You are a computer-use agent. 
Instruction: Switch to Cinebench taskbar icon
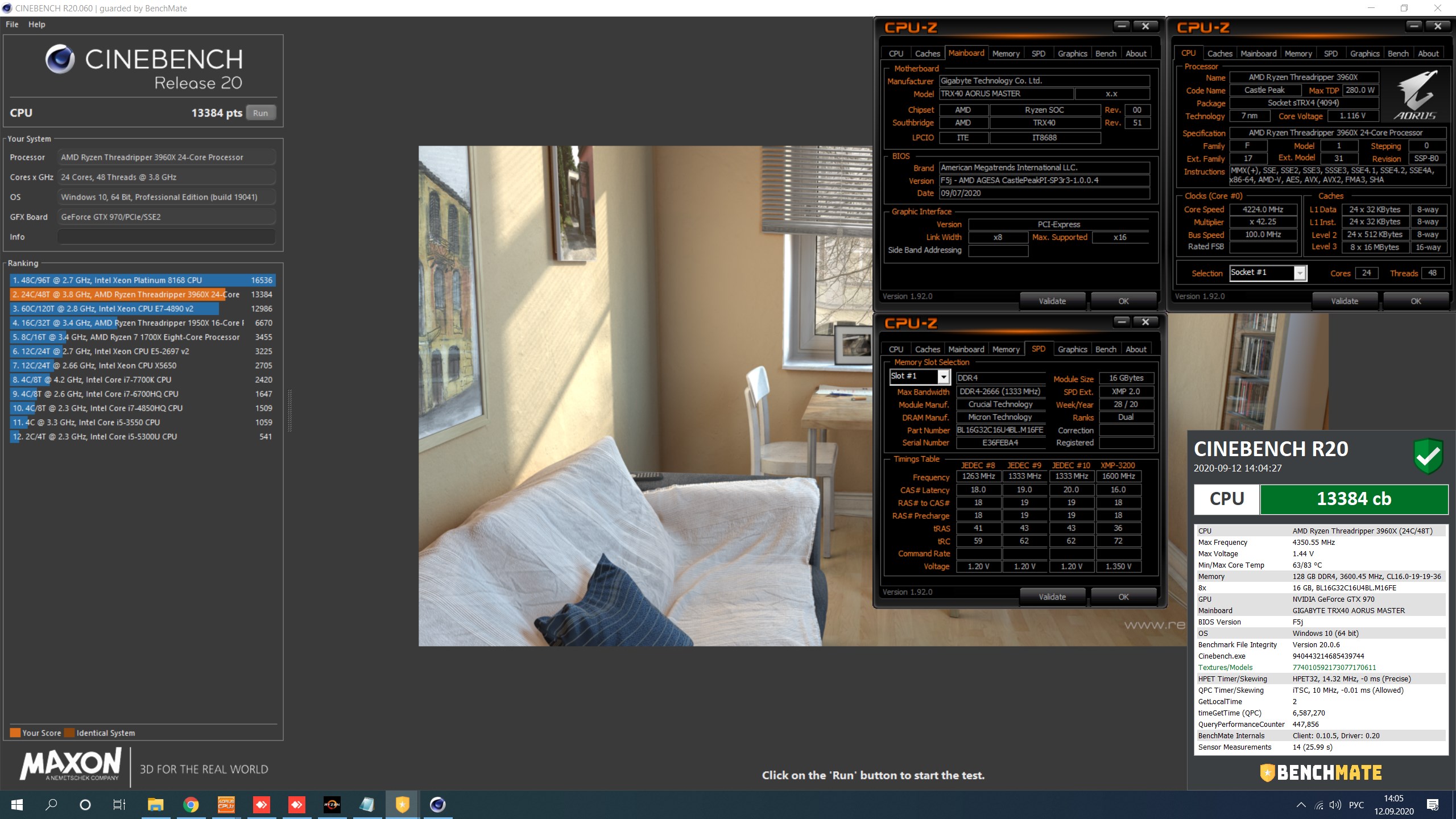click(x=437, y=804)
